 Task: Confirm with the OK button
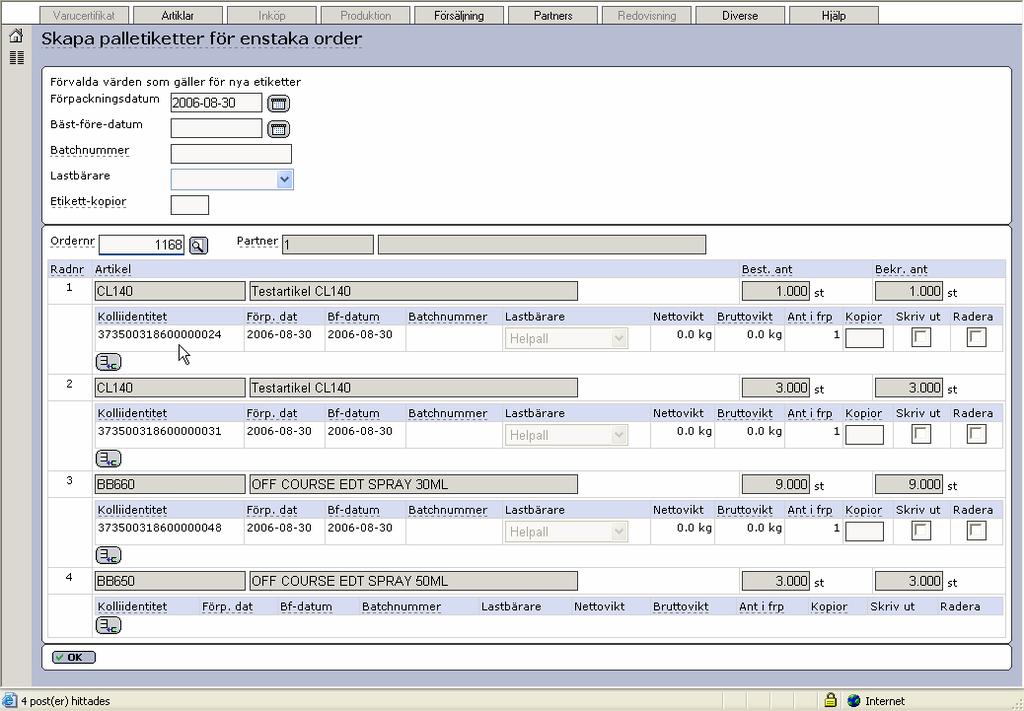[74, 657]
